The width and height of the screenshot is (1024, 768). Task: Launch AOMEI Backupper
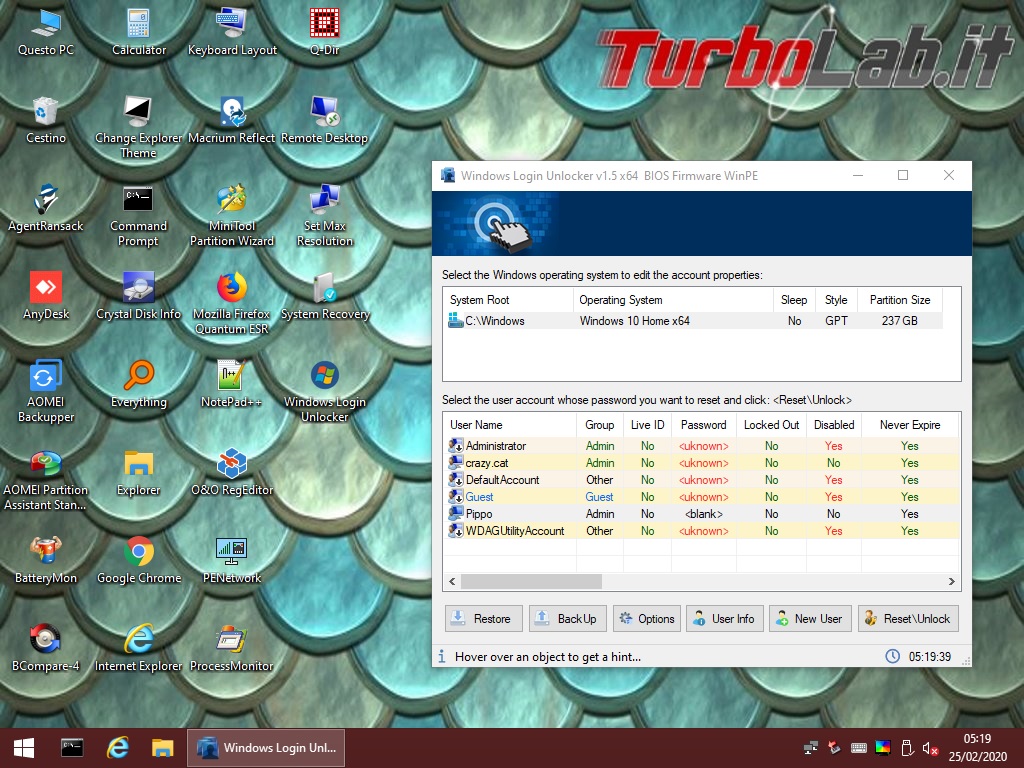click(x=46, y=392)
